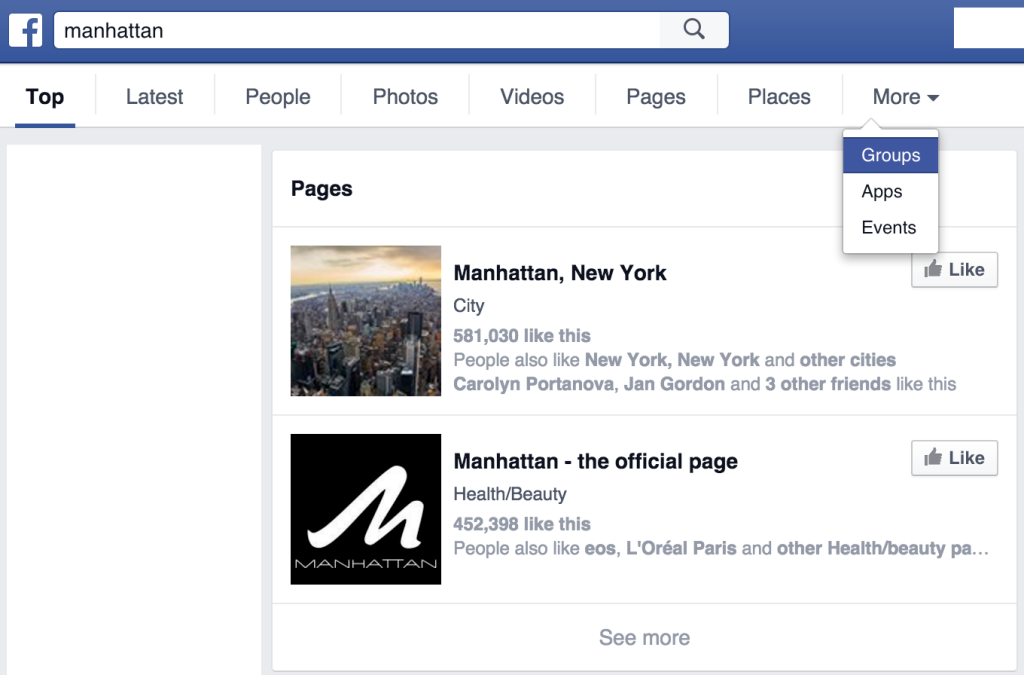1024x675 pixels.
Task: Switch to the Latest tab
Action: click(154, 97)
